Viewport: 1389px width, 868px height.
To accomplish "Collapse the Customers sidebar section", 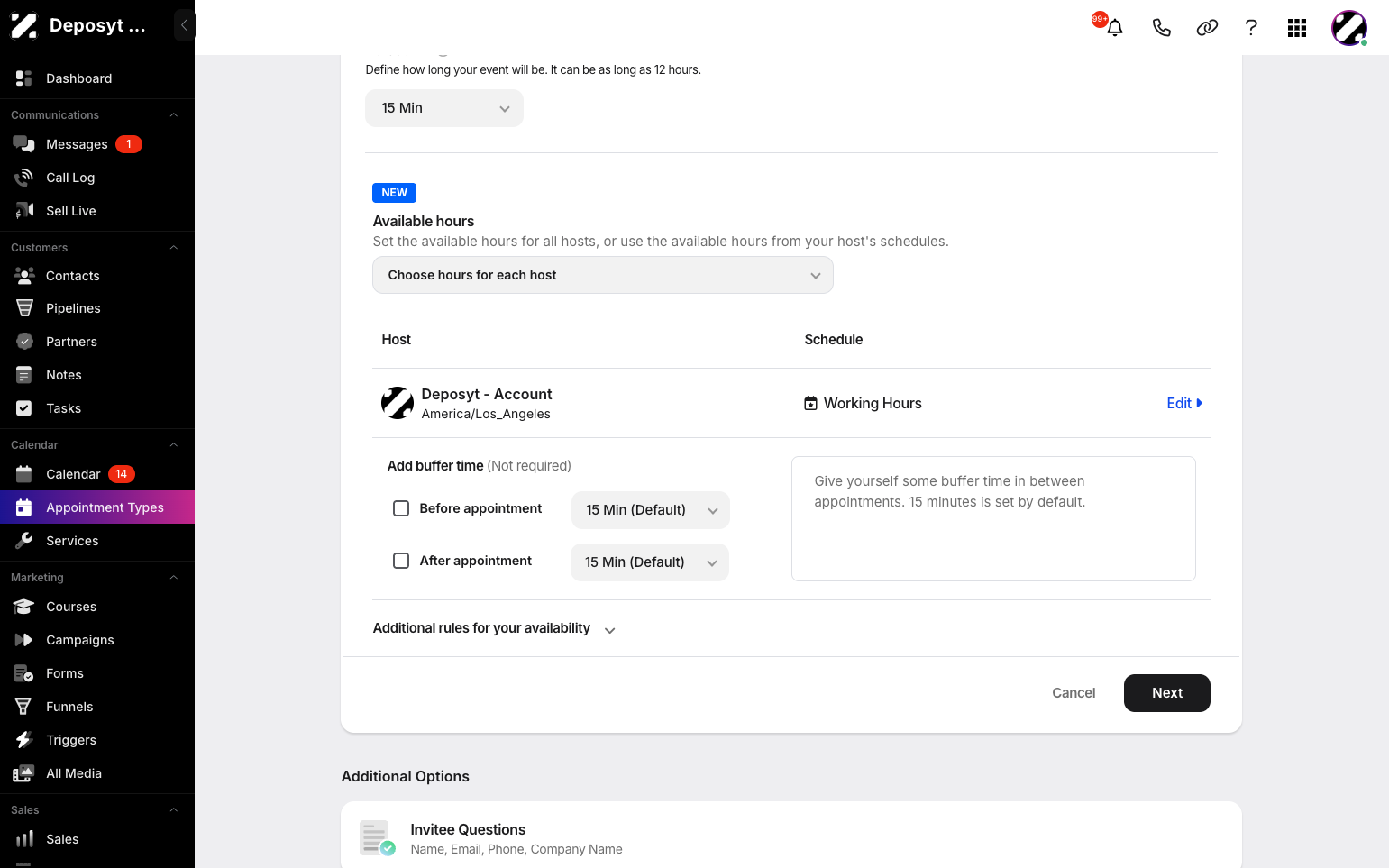I will [x=174, y=248].
